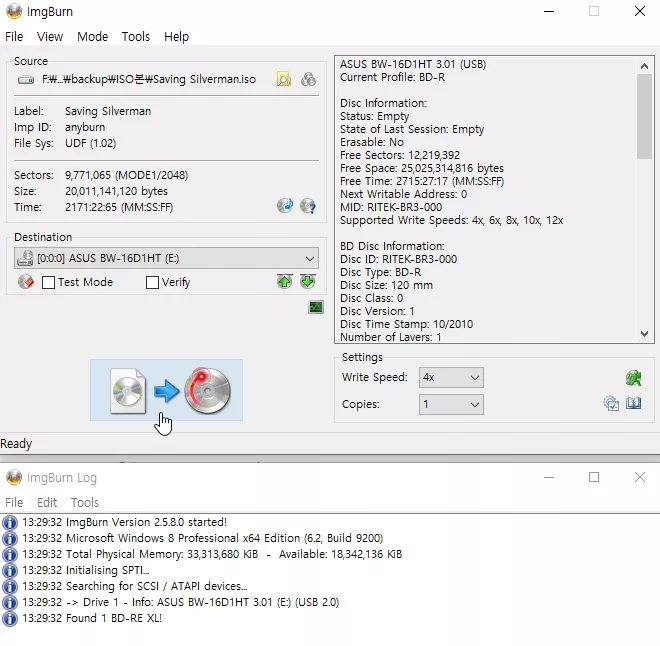This screenshot has width=660, height=646.
Task: Click the File Sys value 'UDF (1.02)'
Action: pyautogui.click(x=90, y=143)
